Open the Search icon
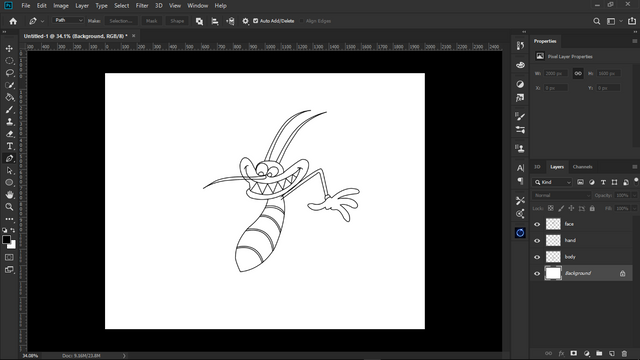The image size is (640, 360). 596,21
